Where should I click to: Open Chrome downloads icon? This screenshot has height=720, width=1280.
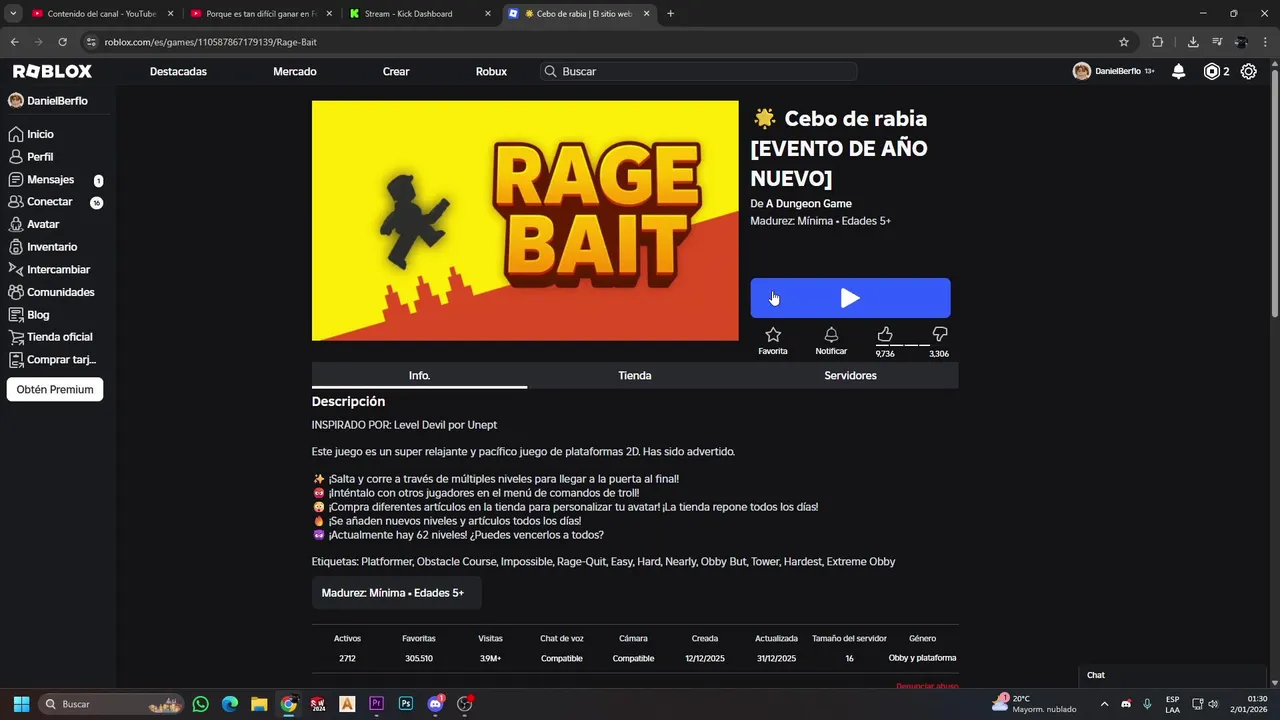[x=1193, y=42]
